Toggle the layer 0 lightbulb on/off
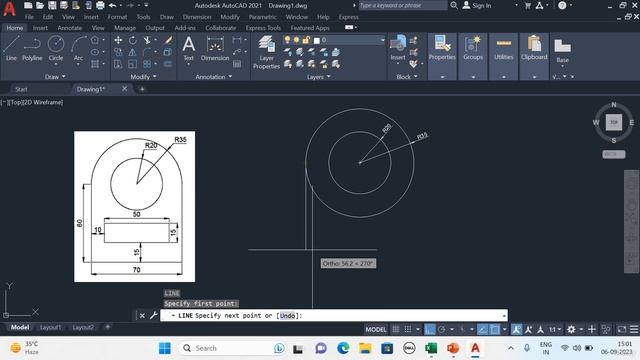The height and width of the screenshot is (360, 640). (288, 40)
